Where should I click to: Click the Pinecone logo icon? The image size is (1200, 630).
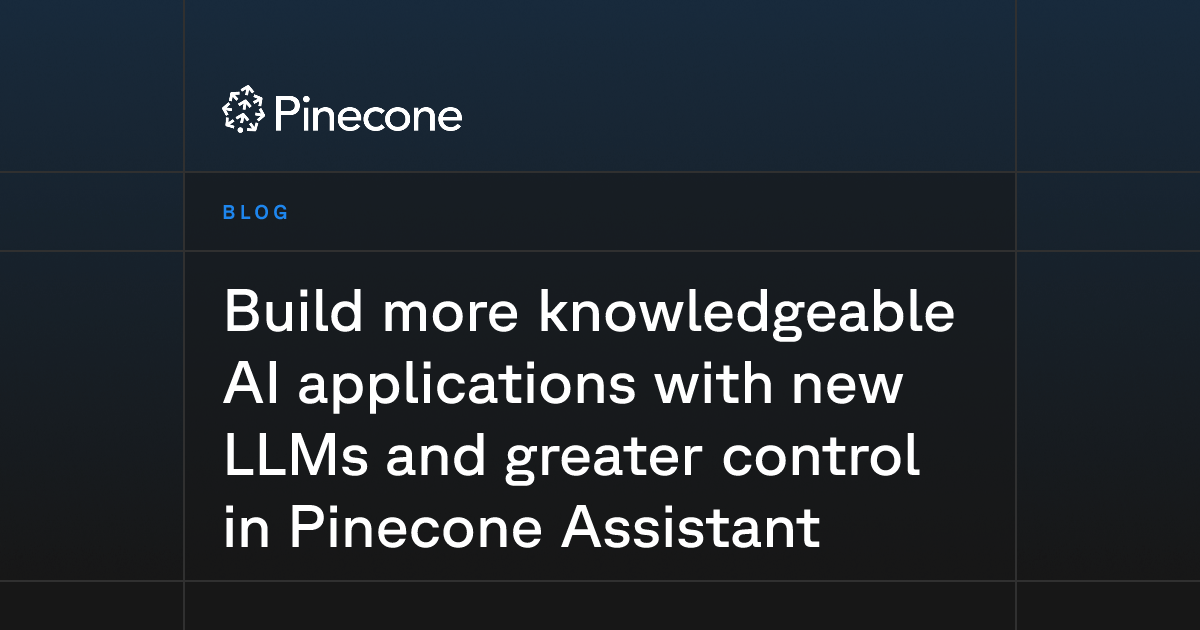click(243, 109)
